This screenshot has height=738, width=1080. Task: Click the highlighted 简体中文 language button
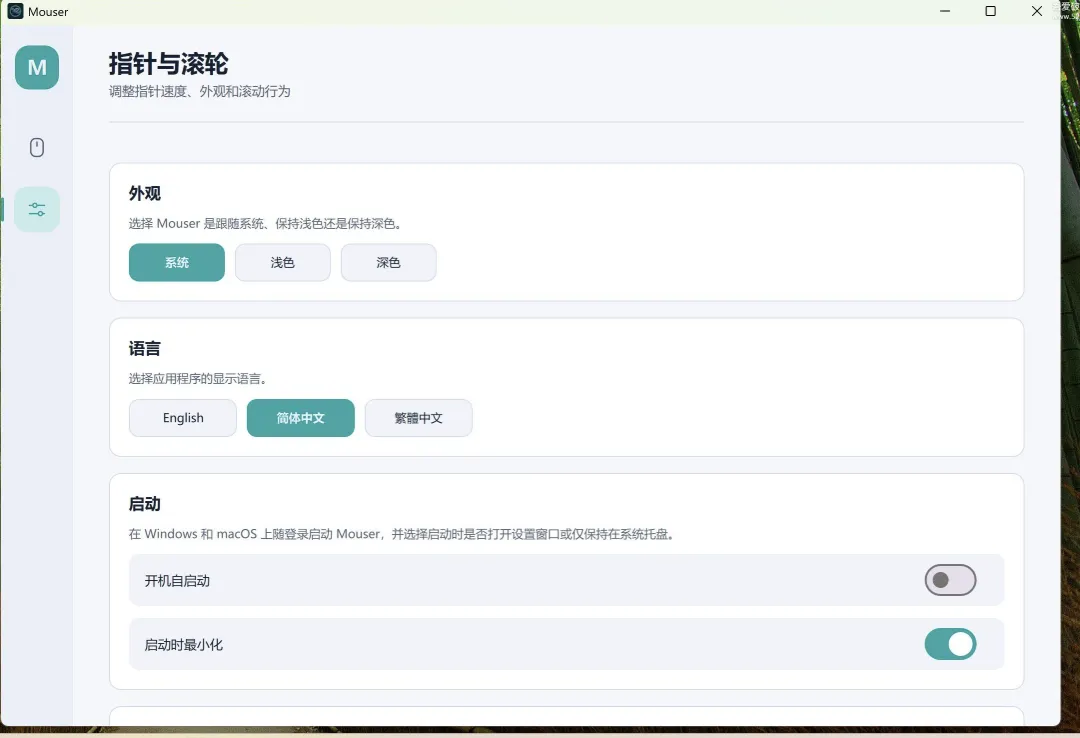tap(300, 417)
